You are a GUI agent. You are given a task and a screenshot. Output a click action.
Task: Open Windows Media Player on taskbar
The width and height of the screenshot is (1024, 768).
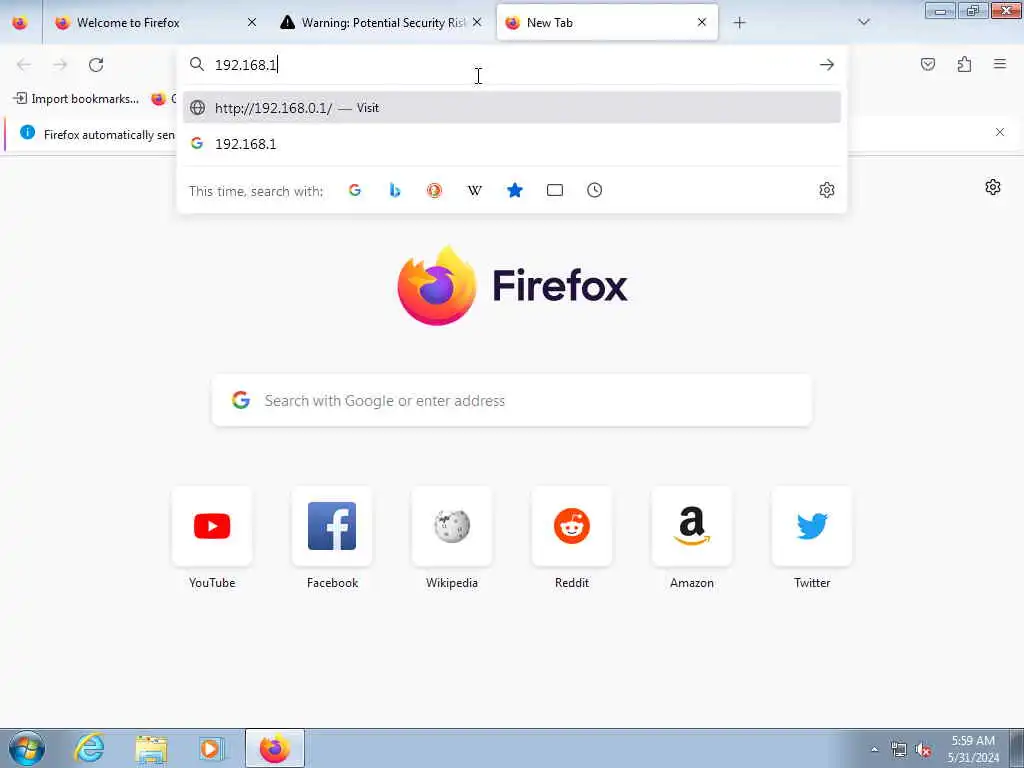pyautogui.click(x=212, y=748)
